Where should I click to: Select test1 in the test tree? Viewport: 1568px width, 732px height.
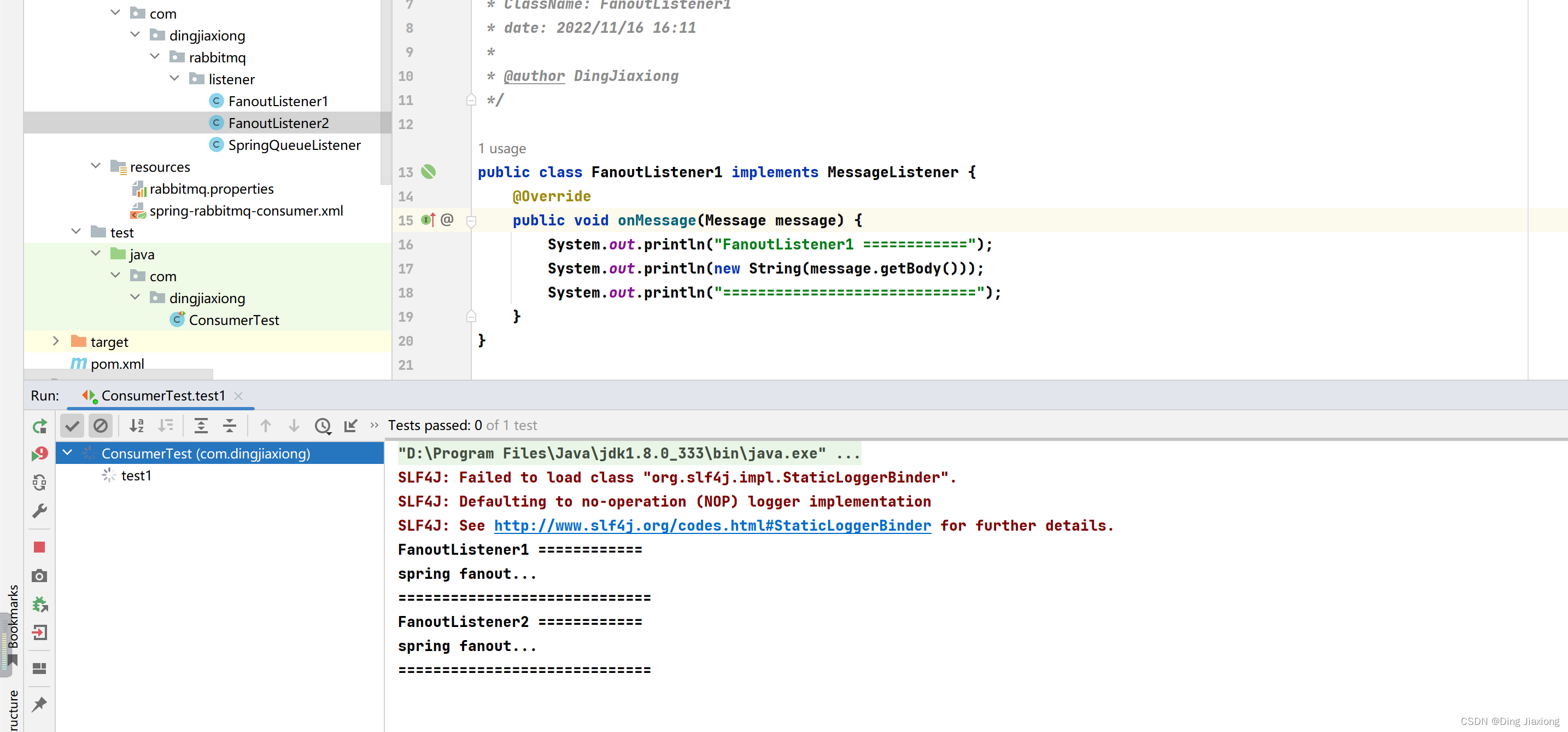coord(136,475)
